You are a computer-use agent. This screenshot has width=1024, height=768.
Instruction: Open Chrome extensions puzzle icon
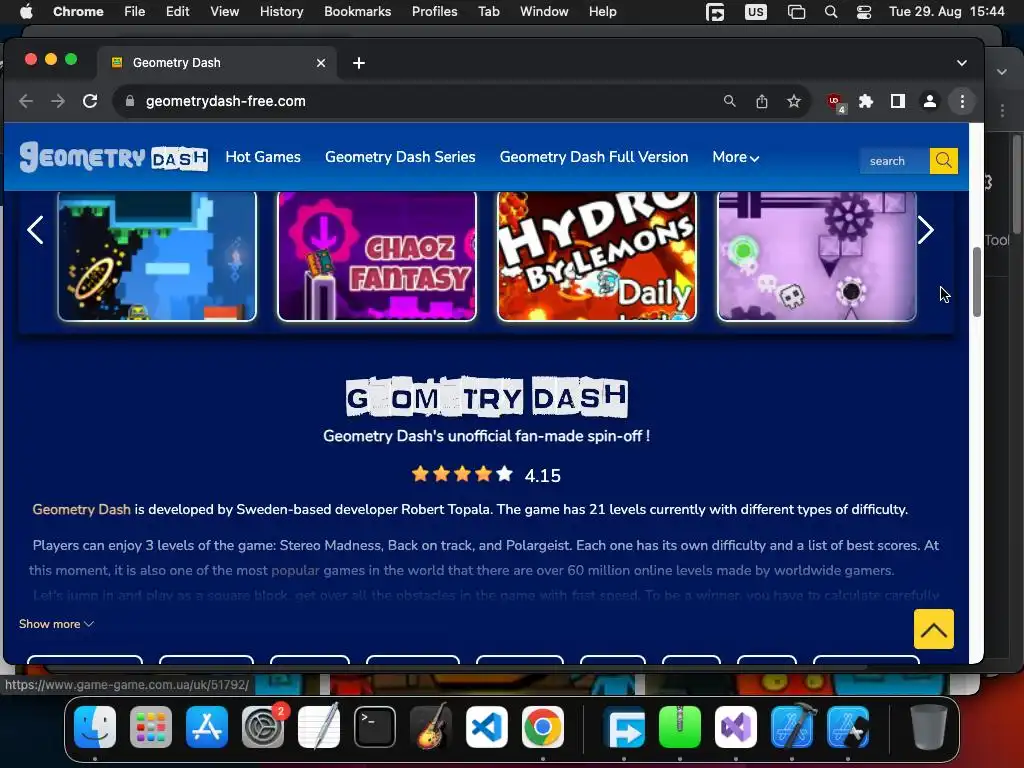866,101
